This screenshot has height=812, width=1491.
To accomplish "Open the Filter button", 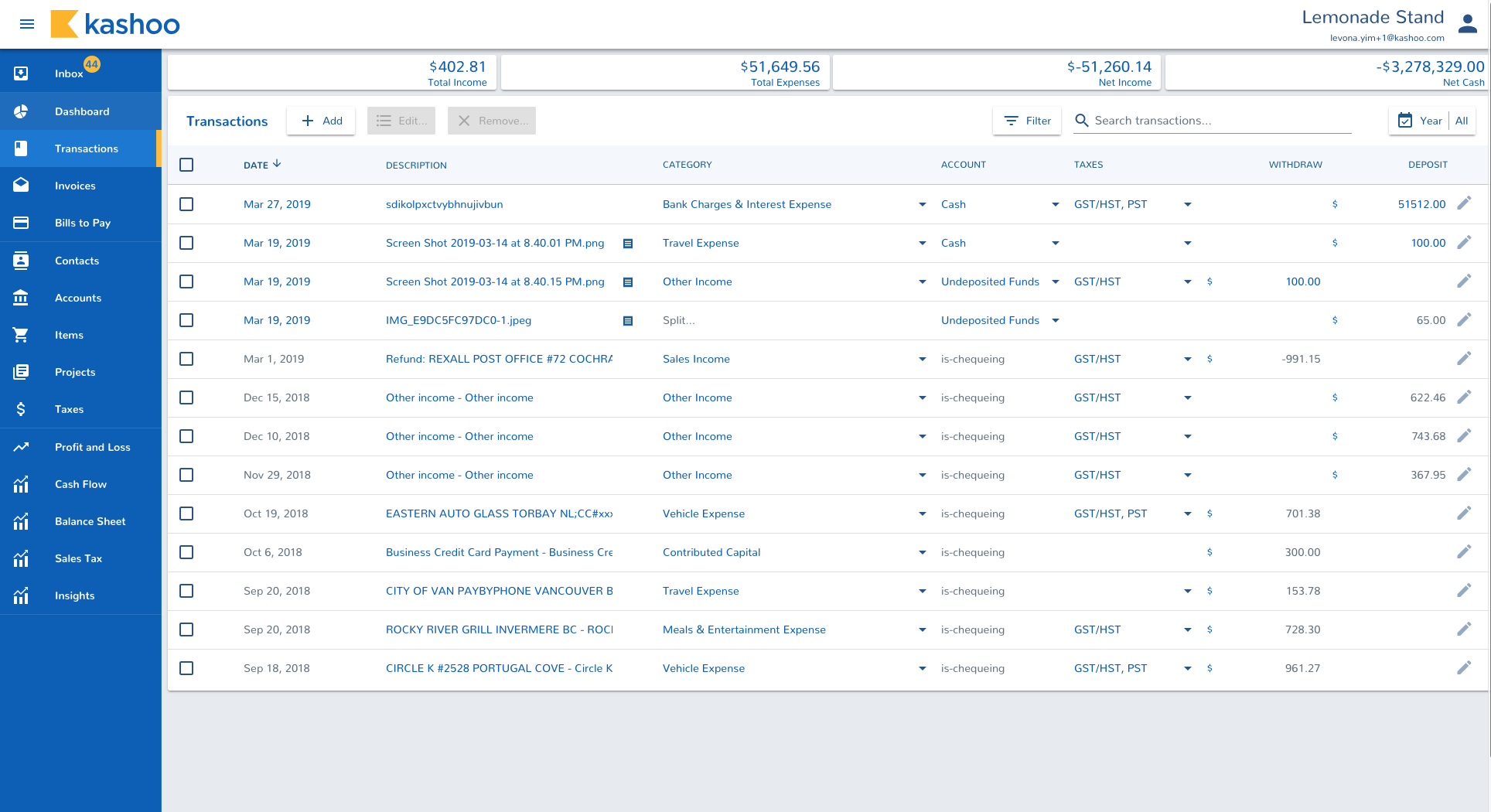I will pyautogui.click(x=1027, y=121).
